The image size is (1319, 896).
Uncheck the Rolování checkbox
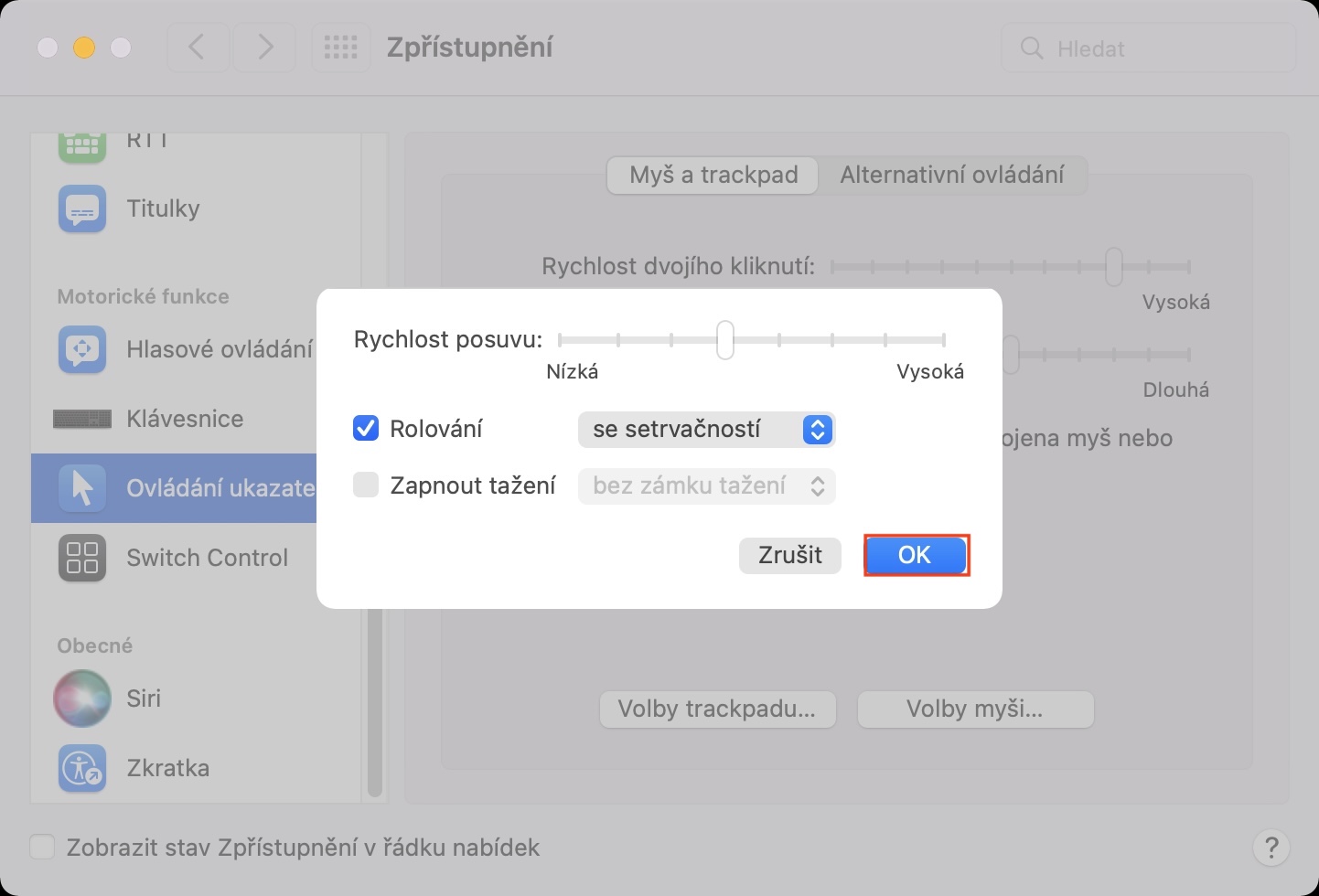point(366,429)
